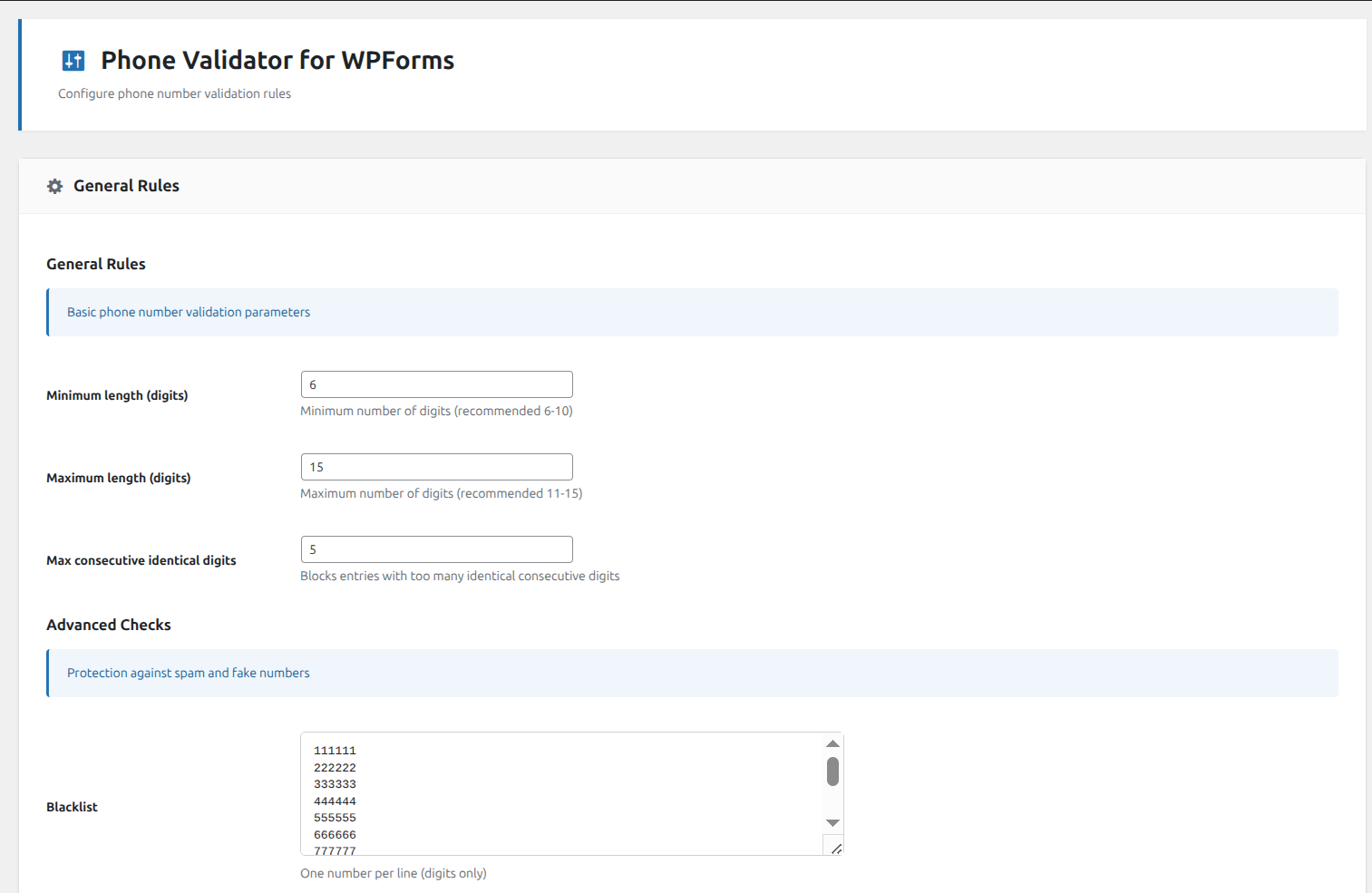Select the blacklist entry 555555
The height and width of the screenshot is (893, 1372).
click(x=334, y=817)
